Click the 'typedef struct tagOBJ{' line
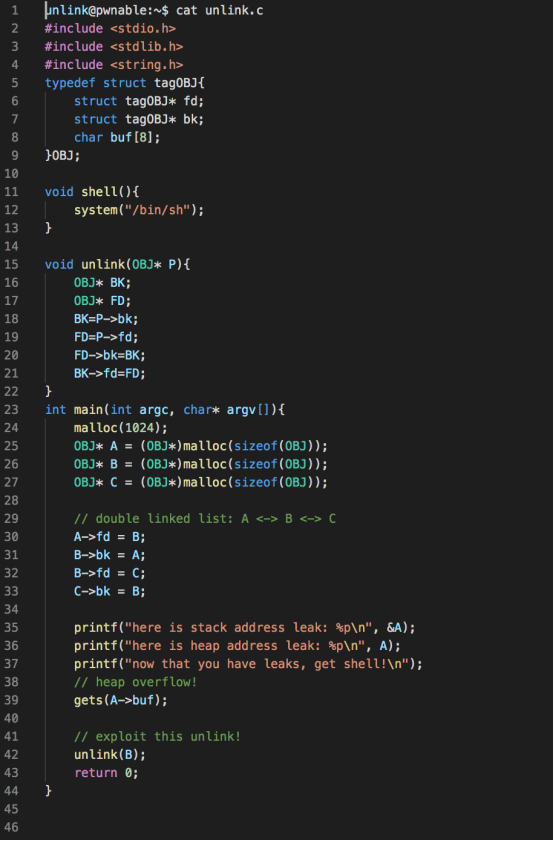Image resolution: width=554 pixels, height=841 pixels. pos(124,83)
